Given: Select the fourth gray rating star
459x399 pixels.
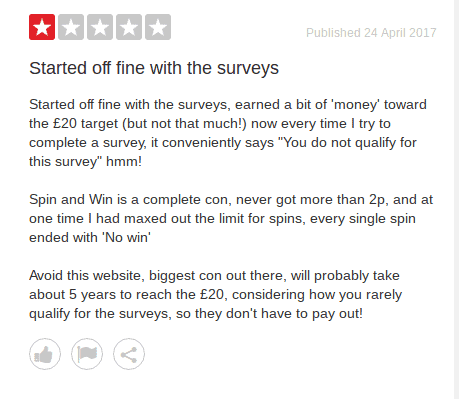Looking at the screenshot, I should click(x=129, y=27).
